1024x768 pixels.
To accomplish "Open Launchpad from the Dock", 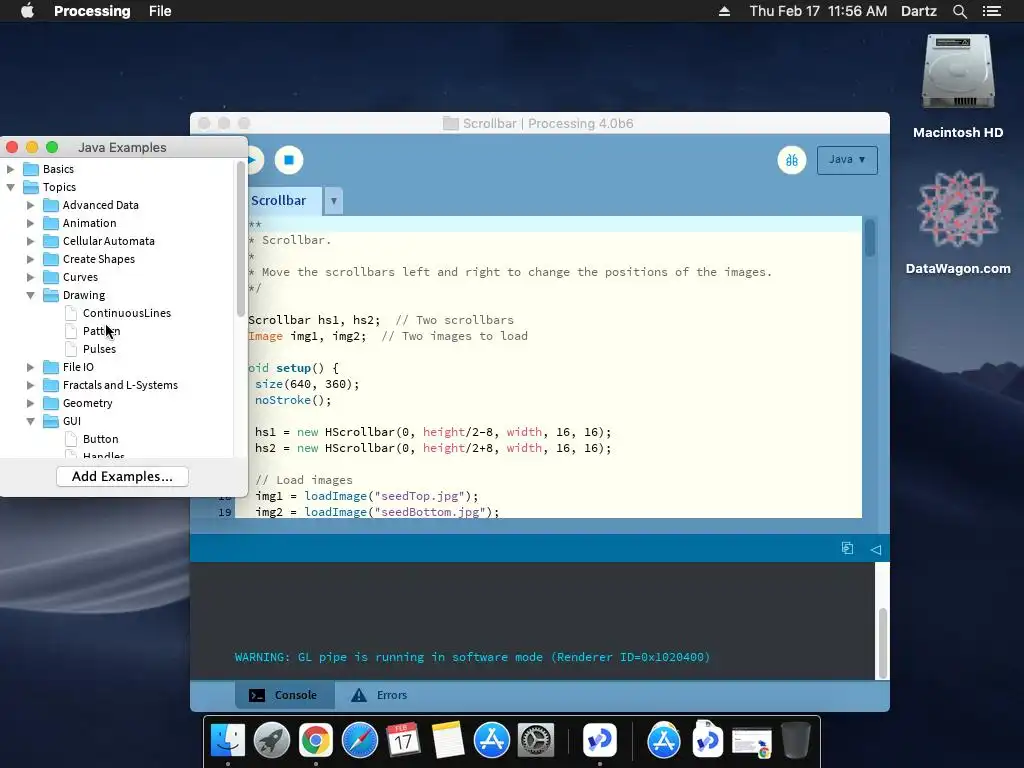I will (x=272, y=740).
